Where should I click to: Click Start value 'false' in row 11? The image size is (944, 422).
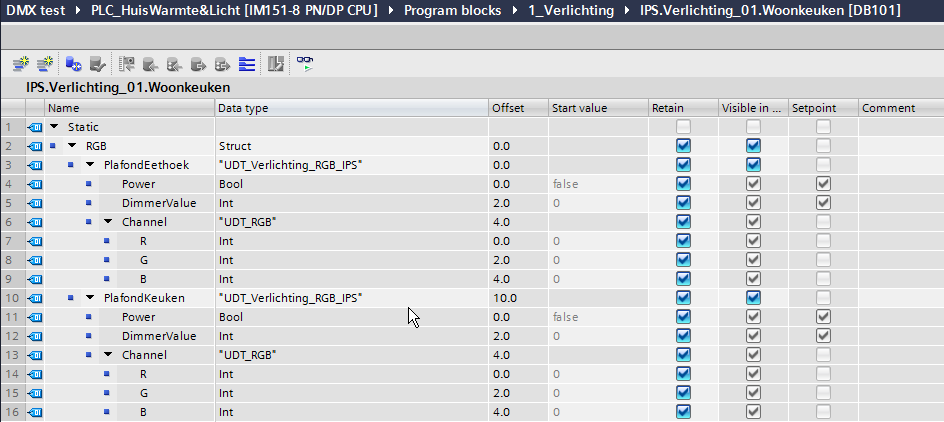565,317
